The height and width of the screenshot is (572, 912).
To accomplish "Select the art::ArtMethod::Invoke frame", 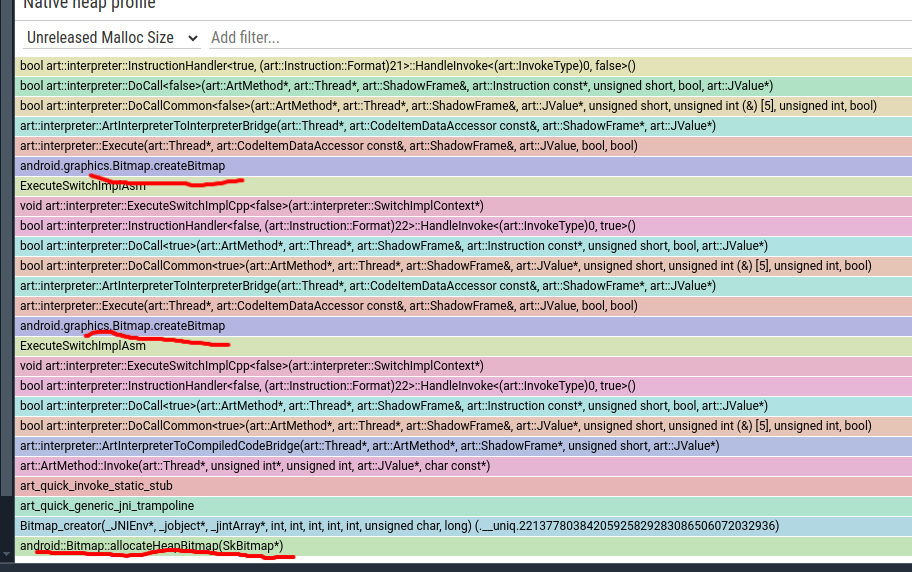I will [x=464, y=466].
